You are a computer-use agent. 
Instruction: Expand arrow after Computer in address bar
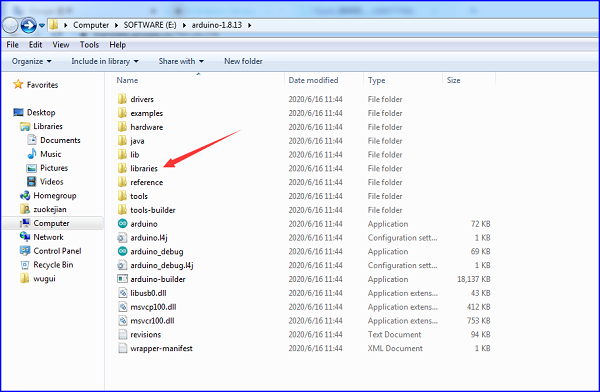point(116,25)
